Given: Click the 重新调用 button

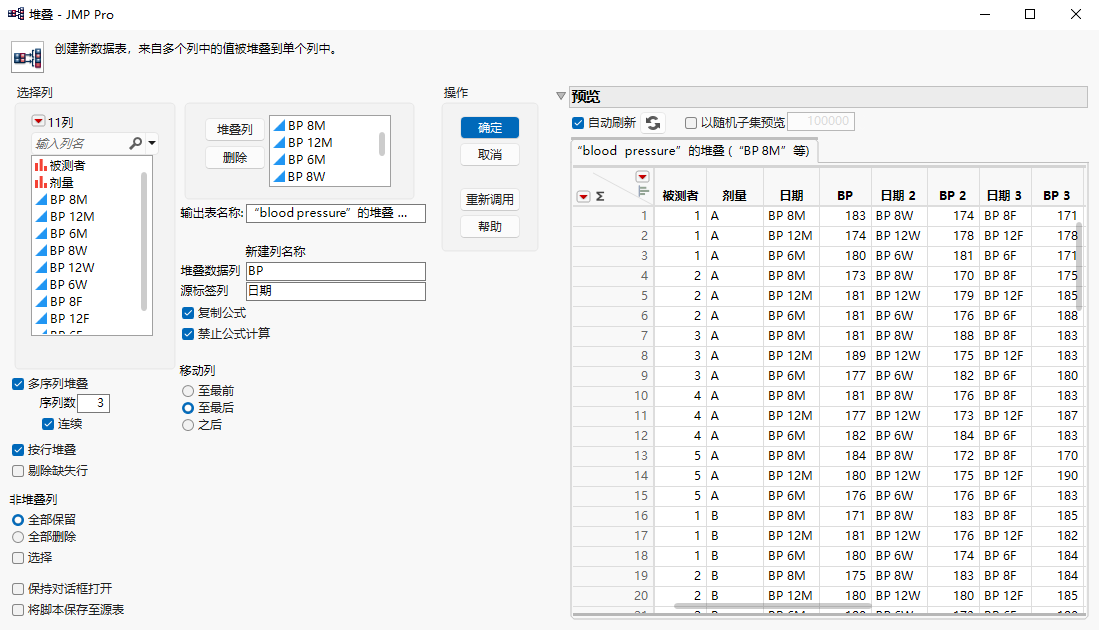Looking at the screenshot, I should point(490,200).
